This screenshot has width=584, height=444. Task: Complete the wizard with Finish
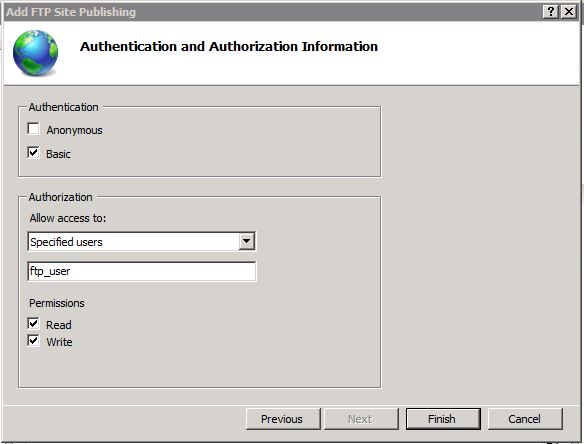pyautogui.click(x=443, y=419)
